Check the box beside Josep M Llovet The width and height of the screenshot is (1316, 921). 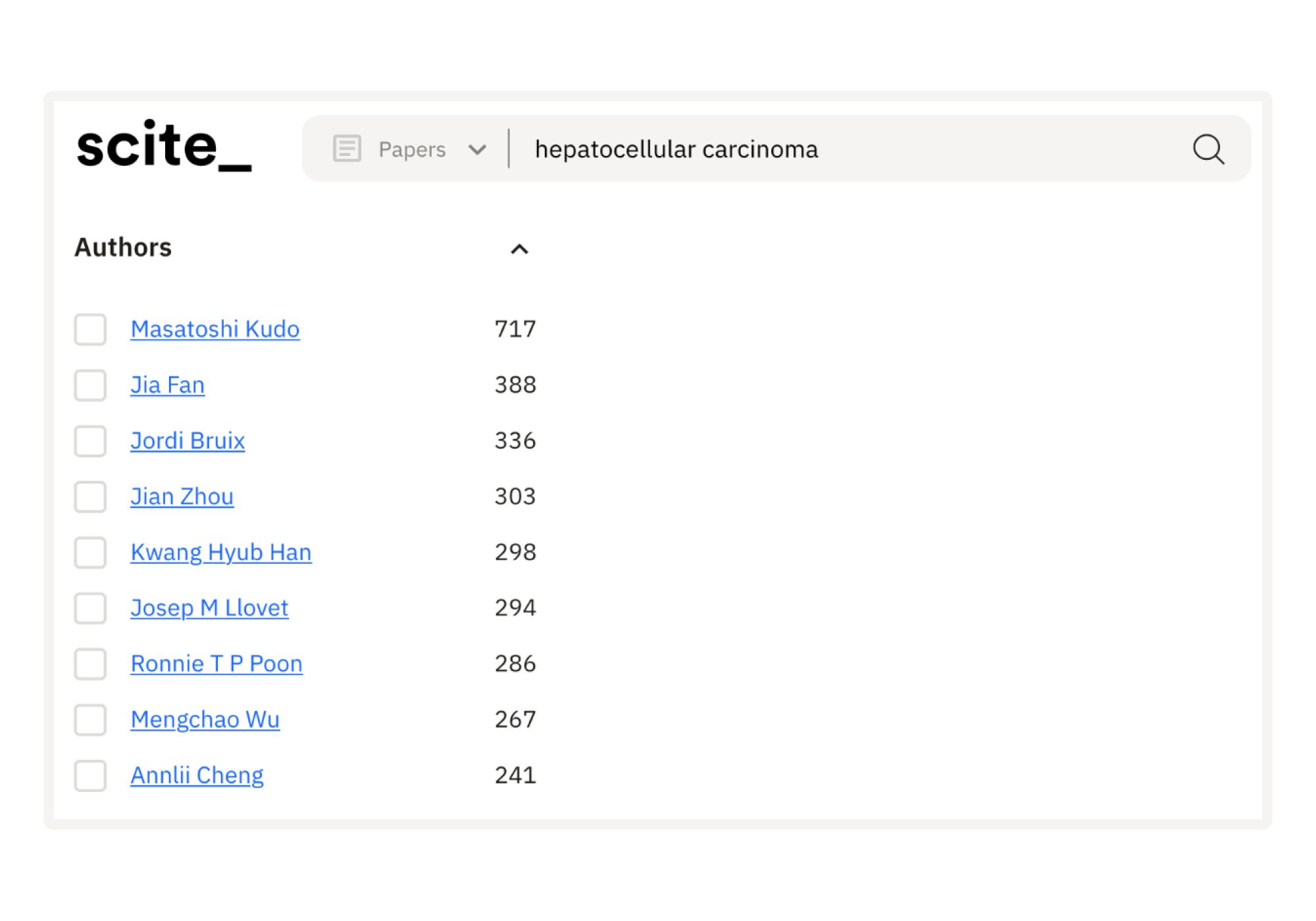click(x=90, y=608)
